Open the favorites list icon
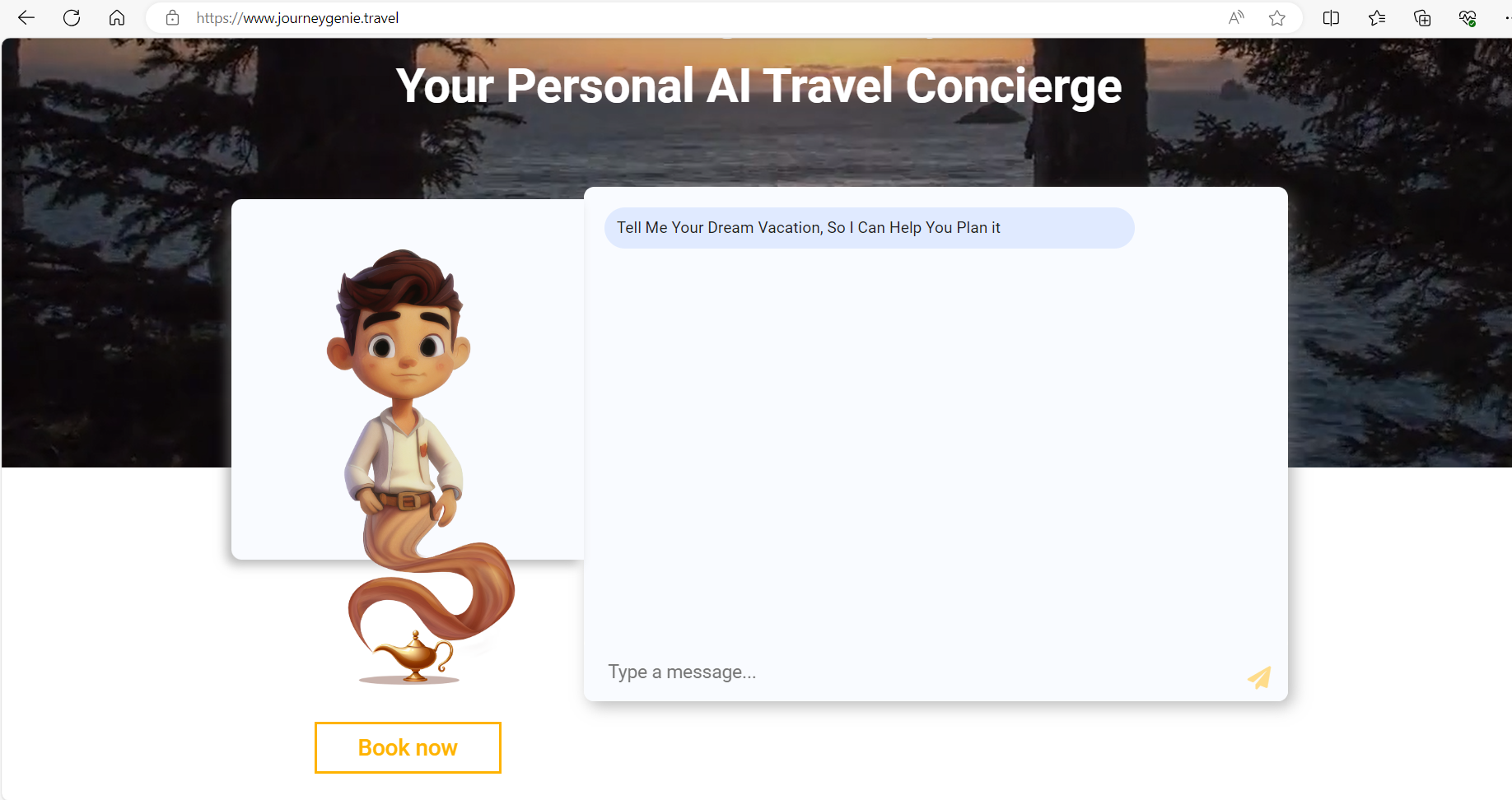The image size is (1512, 800). pos(1377,18)
